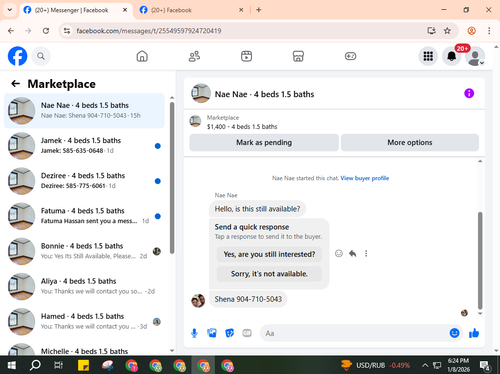
Task: Send a thumbs-up like
Action: point(474,333)
